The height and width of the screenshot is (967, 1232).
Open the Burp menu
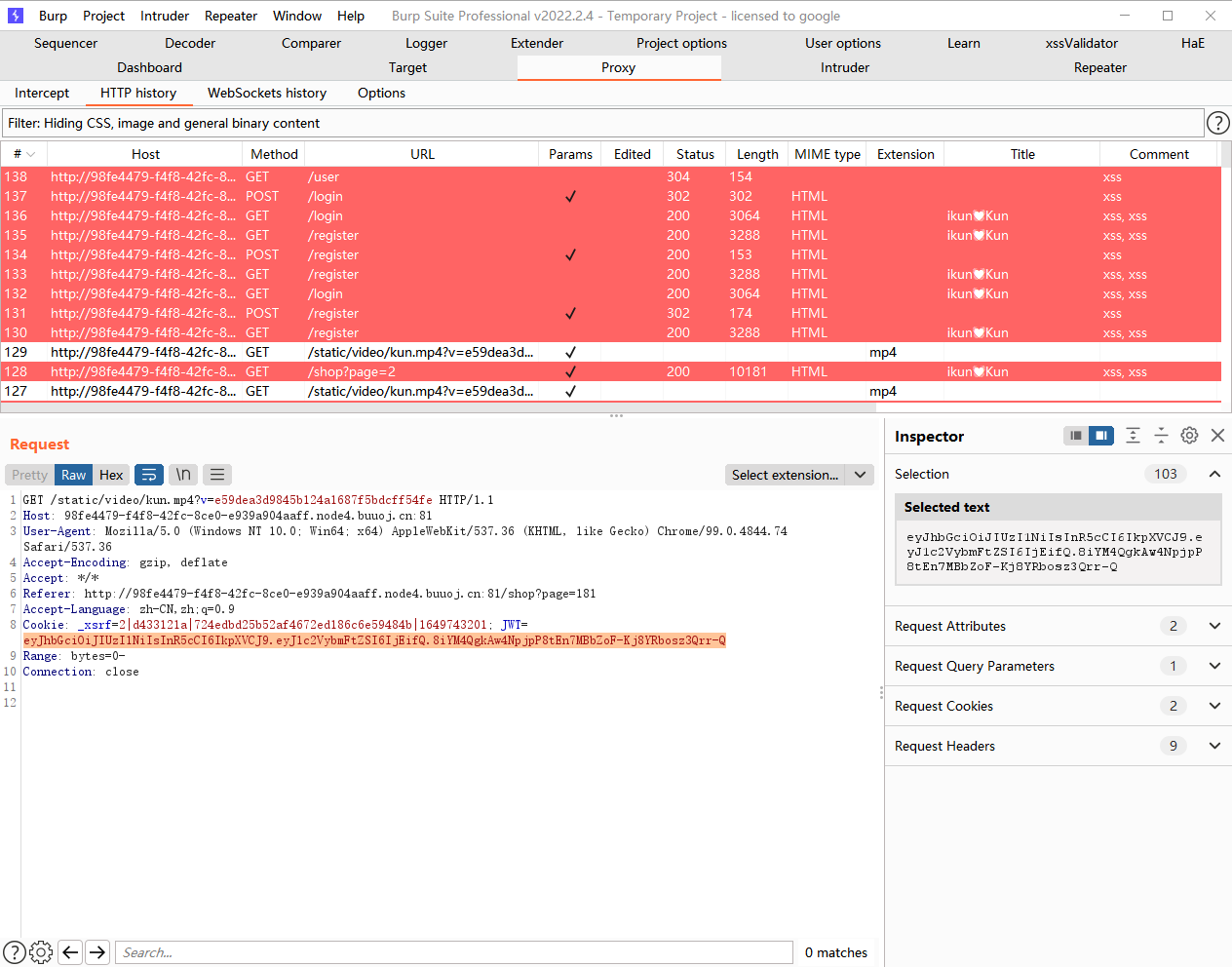[x=53, y=16]
